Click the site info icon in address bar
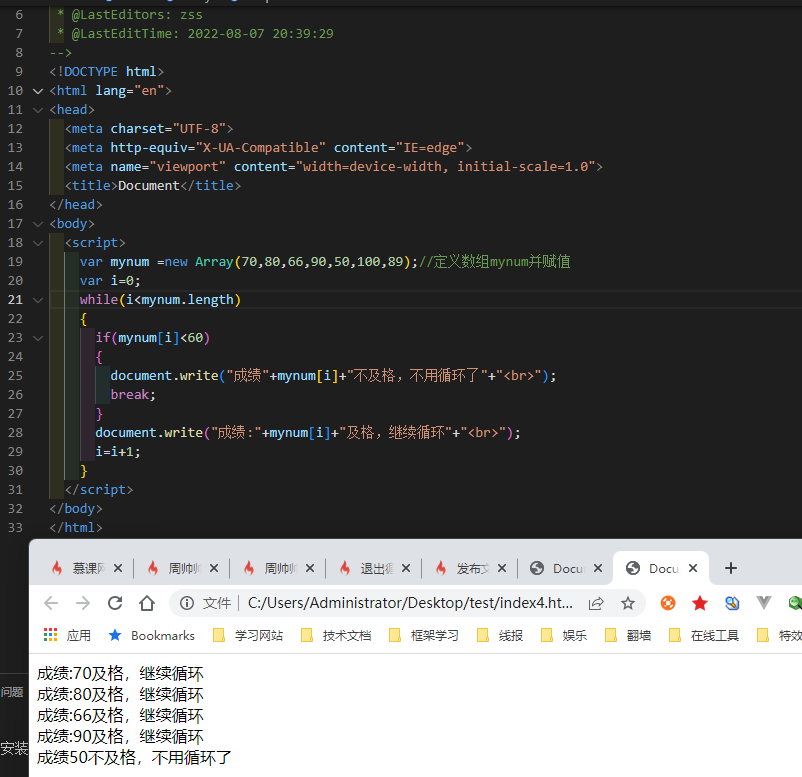The width and height of the screenshot is (802, 777). click(x=185, y=603)
